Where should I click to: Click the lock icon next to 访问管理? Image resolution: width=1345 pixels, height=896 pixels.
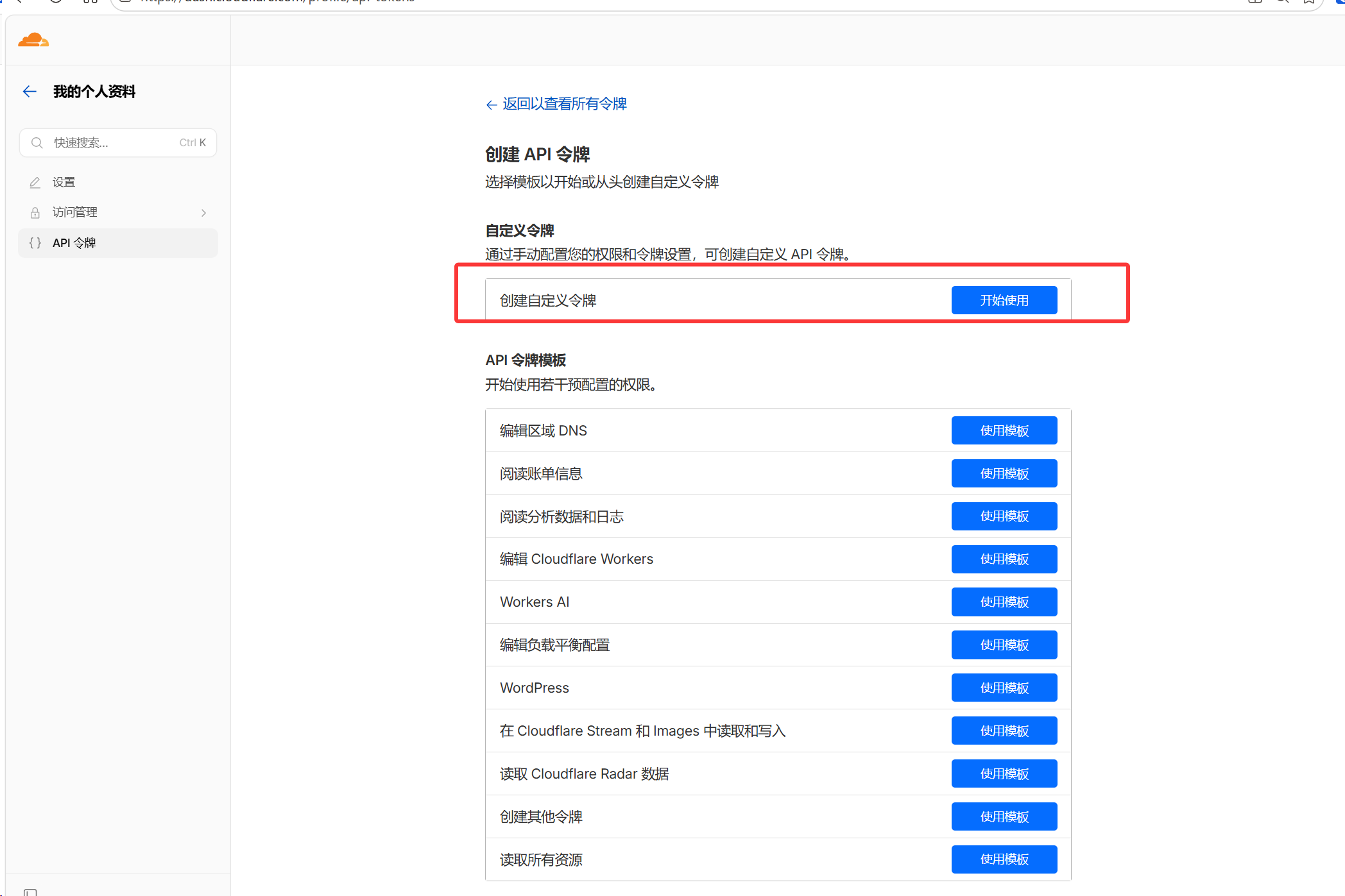point(35,212)
